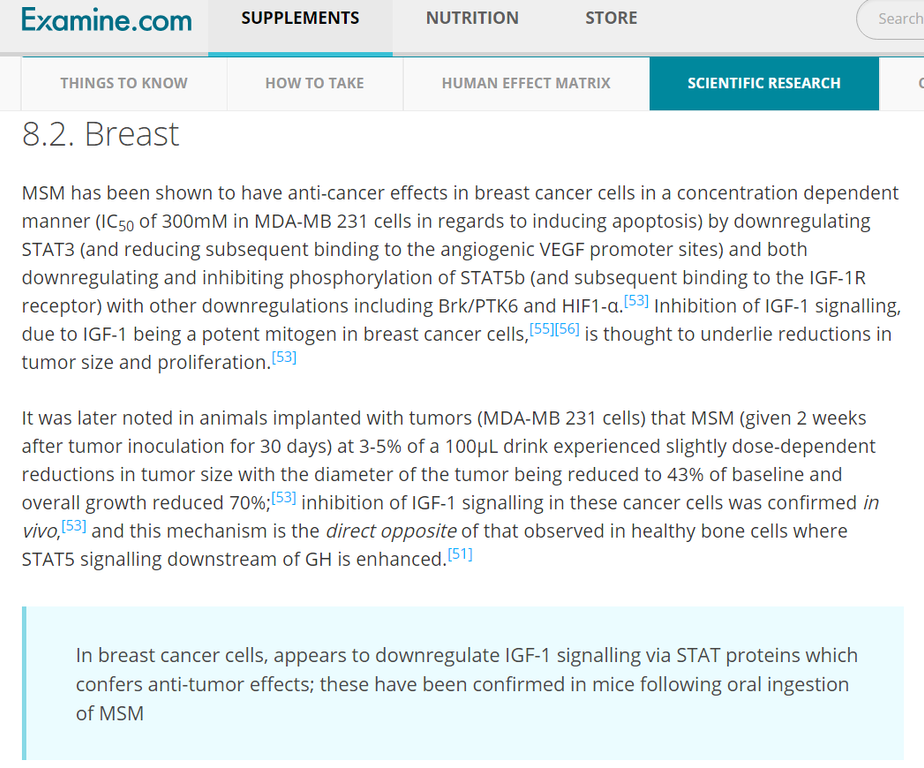Open citation 51 after GH is enhanced
Screen dimensions: 924x768
(x=460, y=554)
